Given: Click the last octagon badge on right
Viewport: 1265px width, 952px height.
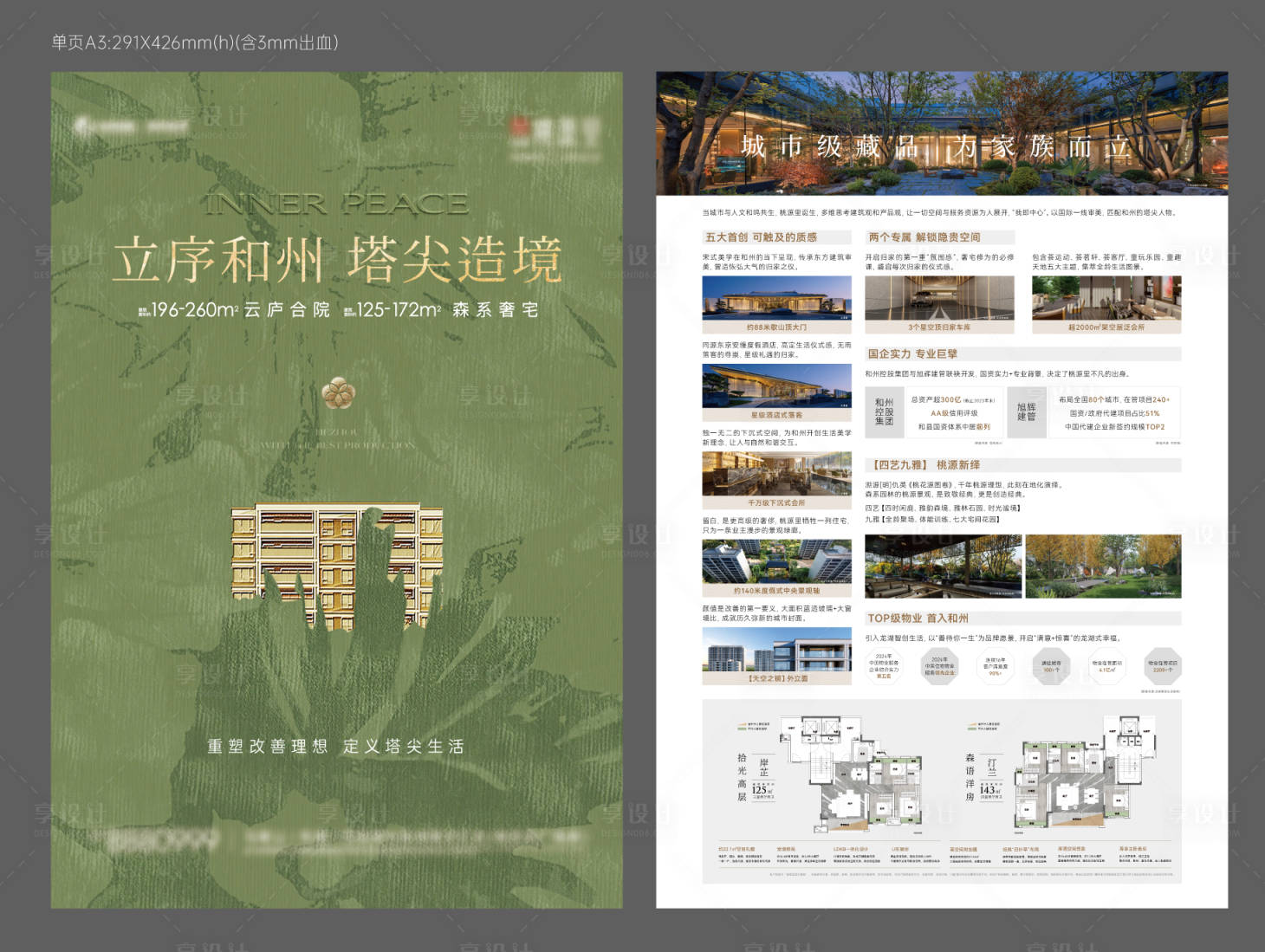Looking at the screenshot, I should [x=1162, y=666].
